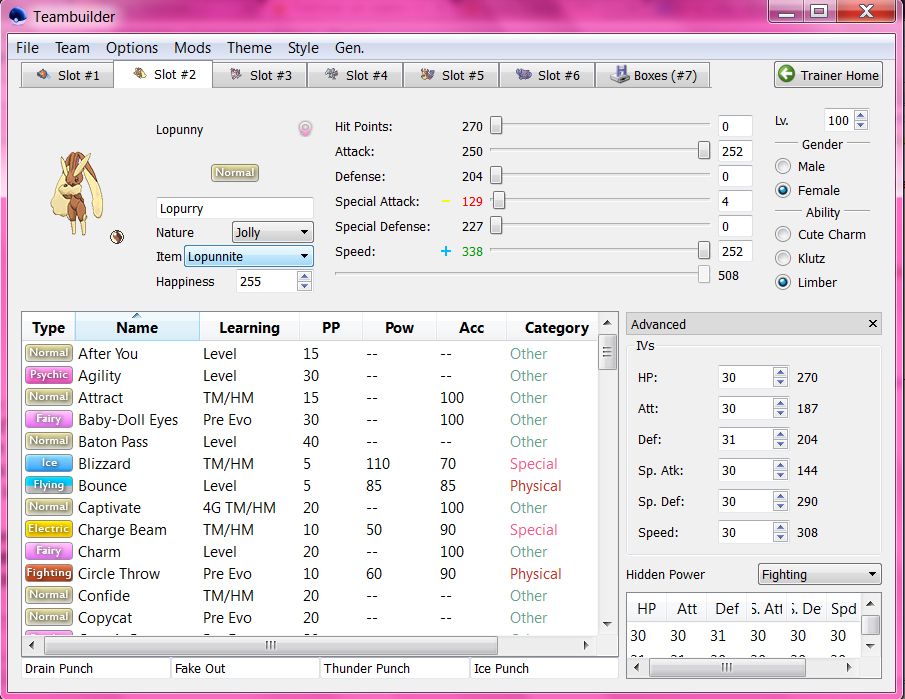This screenshot has width=905, height=699.
Task: Decrease Att IV with down arrow
Action: click(780, 413)
